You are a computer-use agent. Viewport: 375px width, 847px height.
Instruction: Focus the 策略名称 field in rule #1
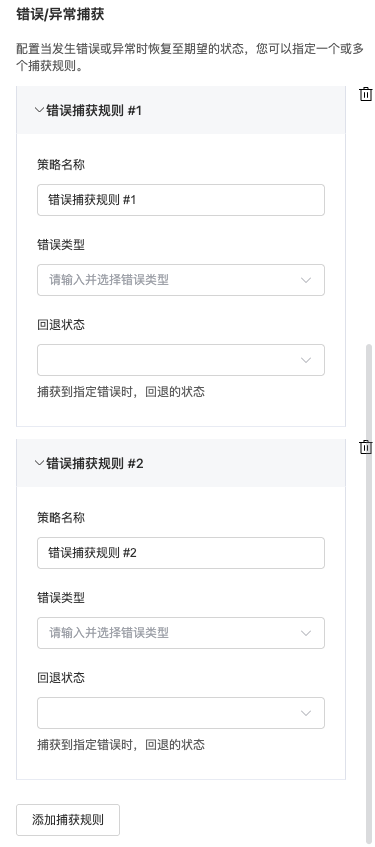(x=181, y=200)
